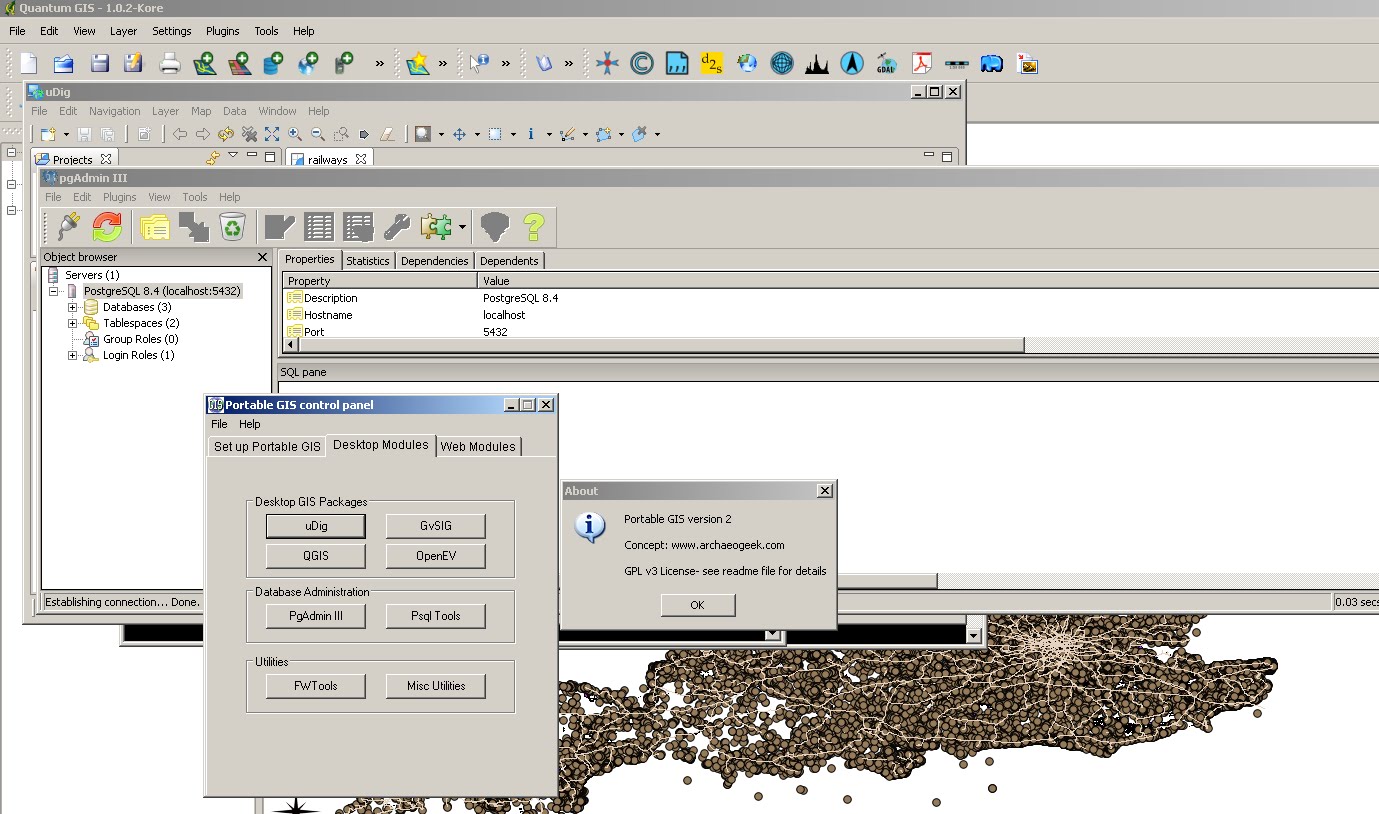Screen dimensions: 1379x814
Task: Open dropdown beside uDig info tool
Action: [549, 134]
